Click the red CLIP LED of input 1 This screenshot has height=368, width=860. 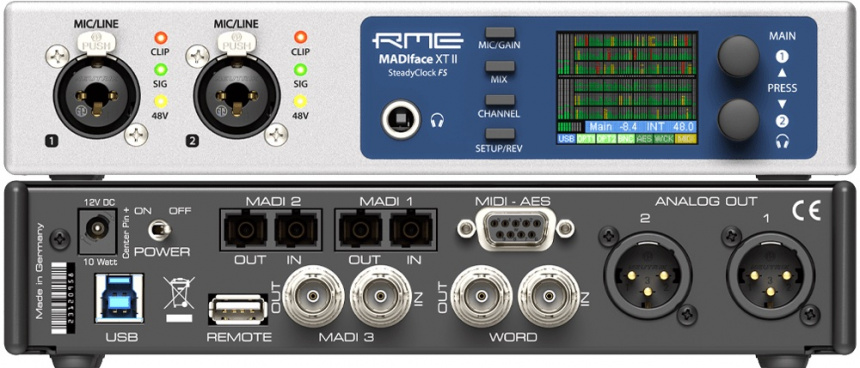point(160,38)
